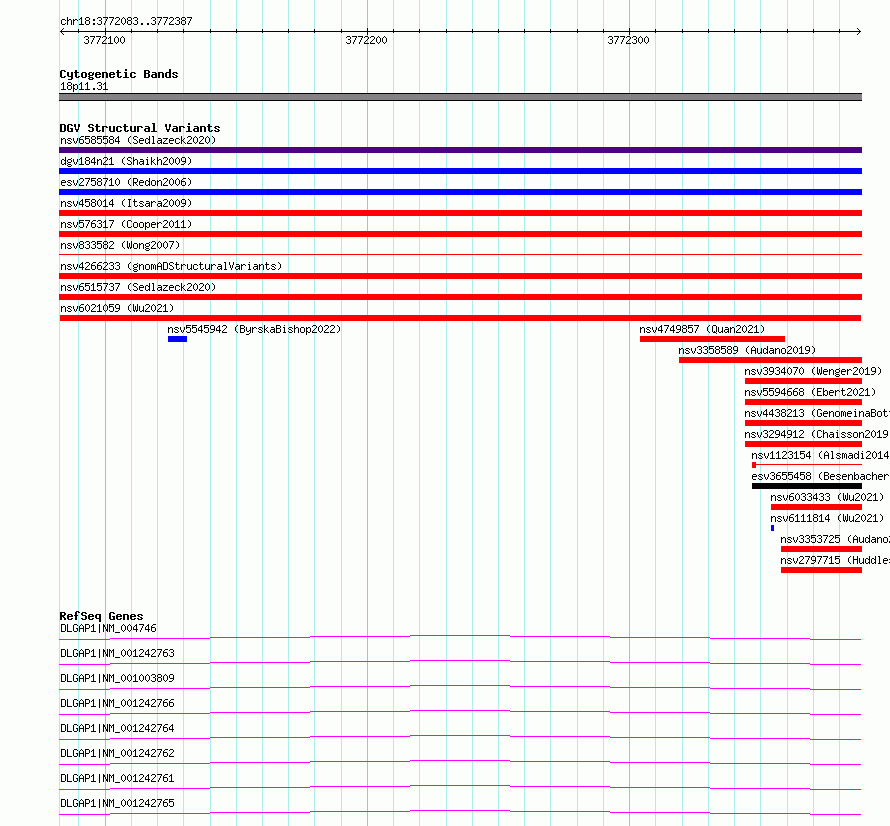890x826 pixels.
Task: Select DLGAP1|NM_001242762 transcript
Action: 117,753
